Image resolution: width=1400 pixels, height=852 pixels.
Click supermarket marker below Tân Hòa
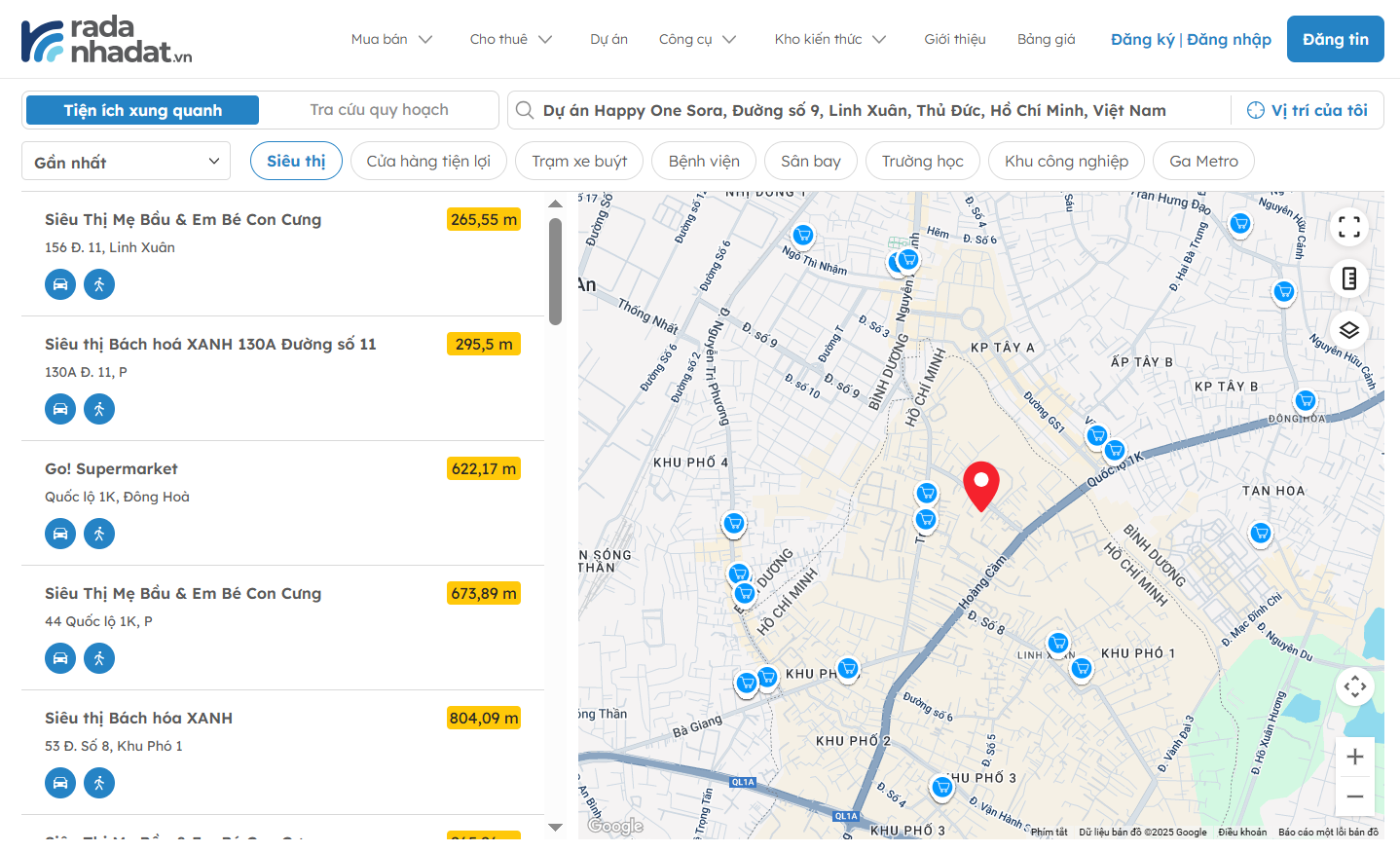coord(1261,534)
